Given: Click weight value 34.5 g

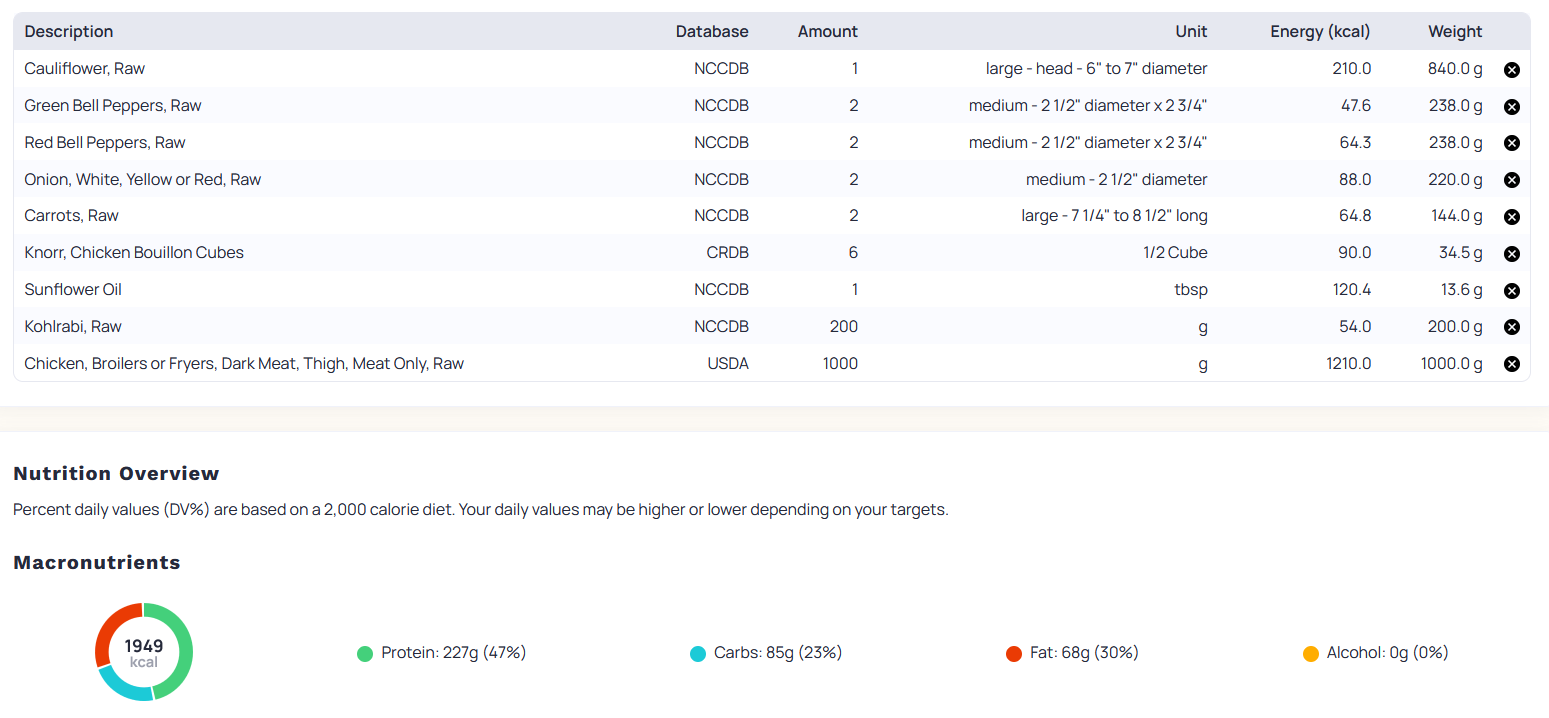Looking at the screenshot, I should [x=1461, y=253].
